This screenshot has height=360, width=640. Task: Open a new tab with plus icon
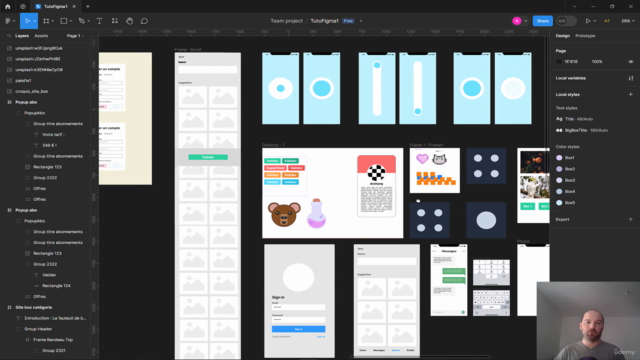click(x=88, y=7)
